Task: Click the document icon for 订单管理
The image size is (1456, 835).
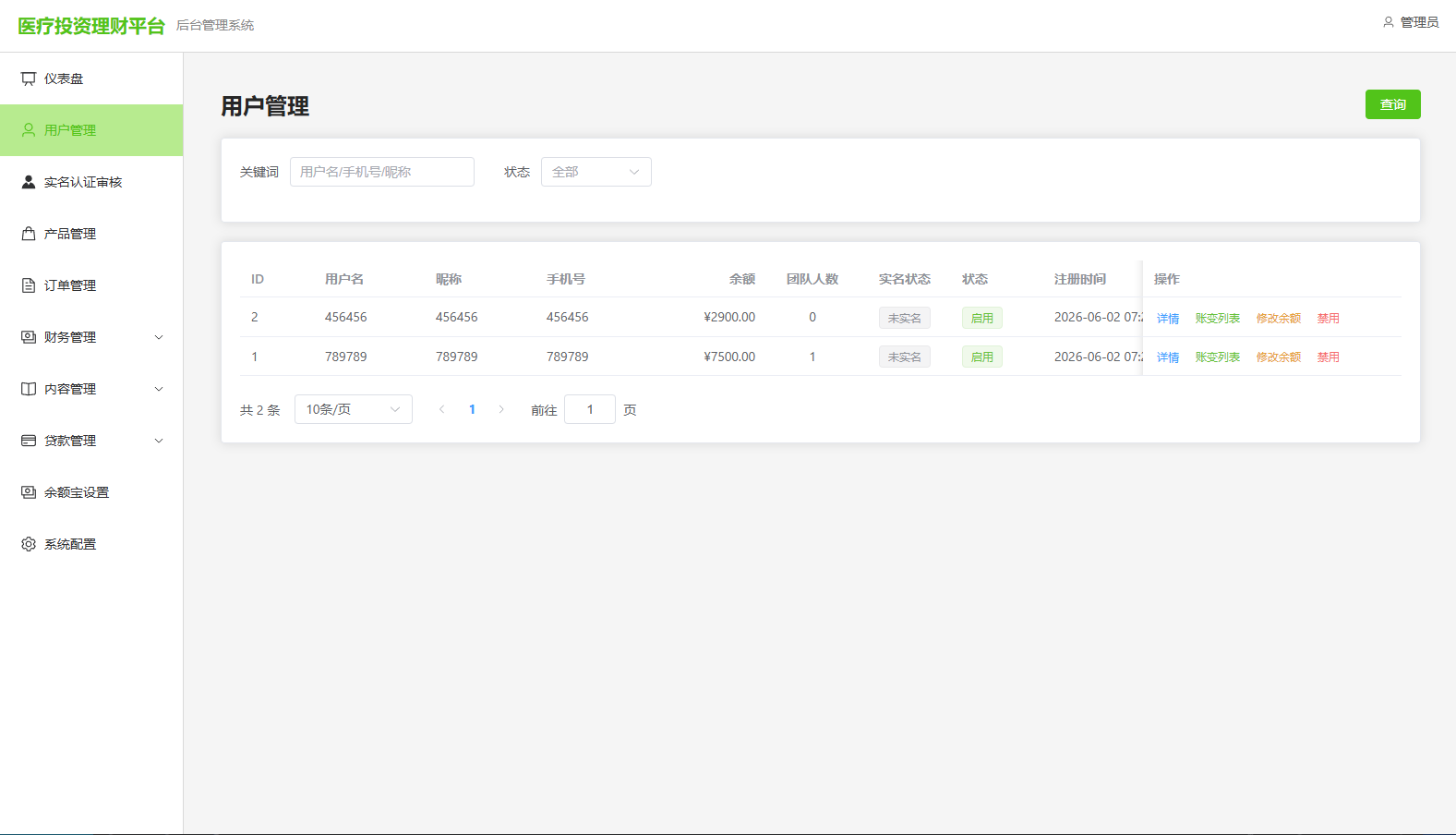Action: [29, 285]
